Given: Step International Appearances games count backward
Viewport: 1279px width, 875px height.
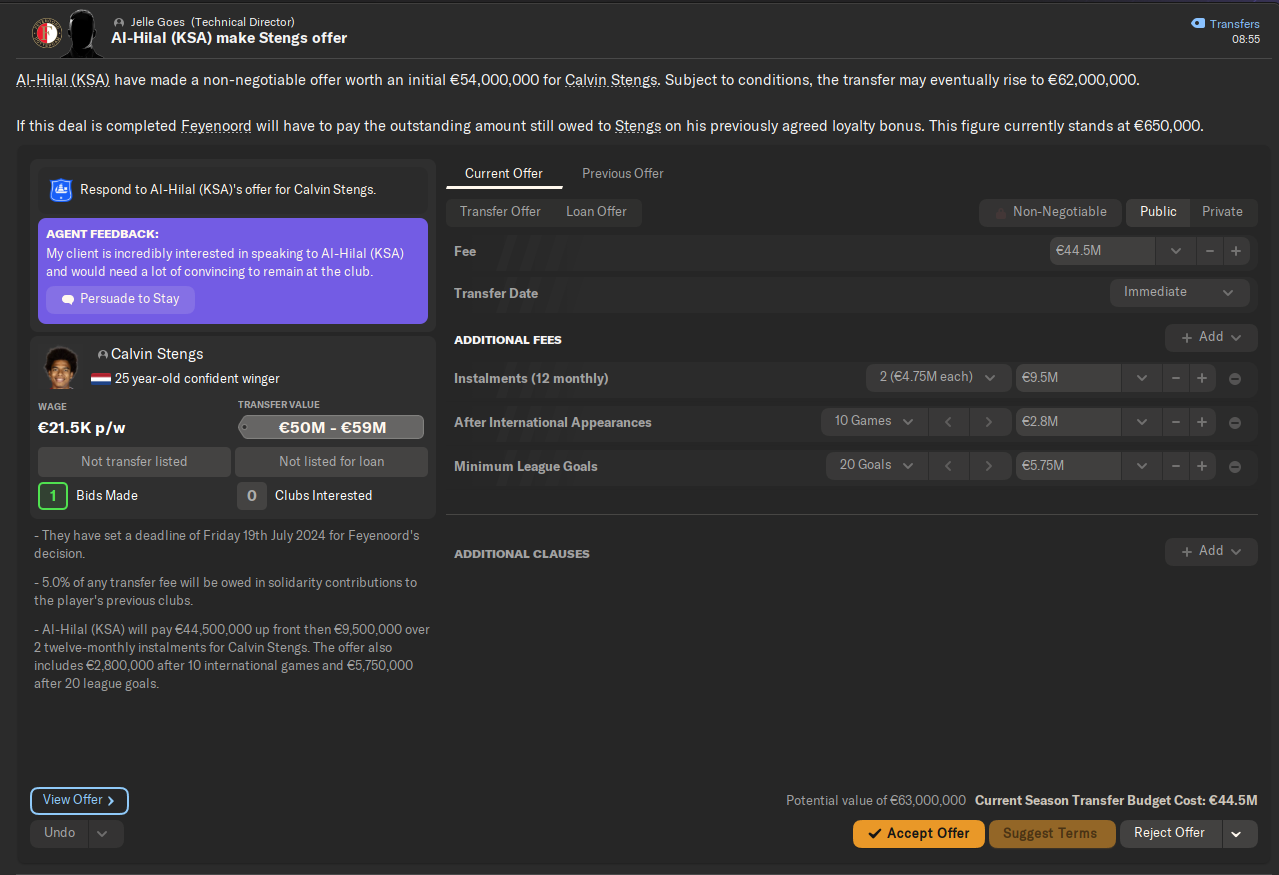Looking at the screenshot, I should (948, 422).
